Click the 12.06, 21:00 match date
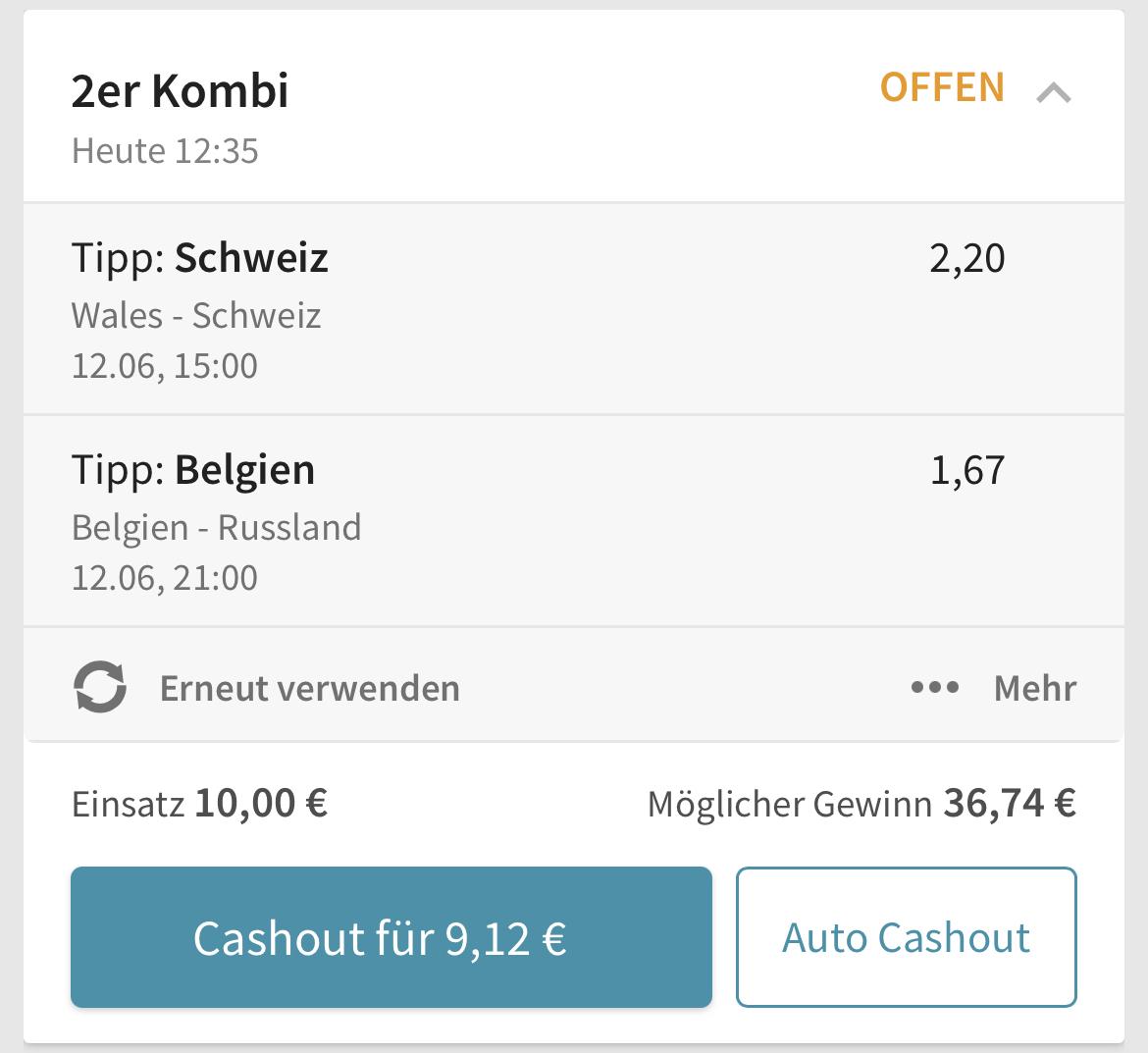This screenshot has height=1053, width=1148. (x=165, y=578)
